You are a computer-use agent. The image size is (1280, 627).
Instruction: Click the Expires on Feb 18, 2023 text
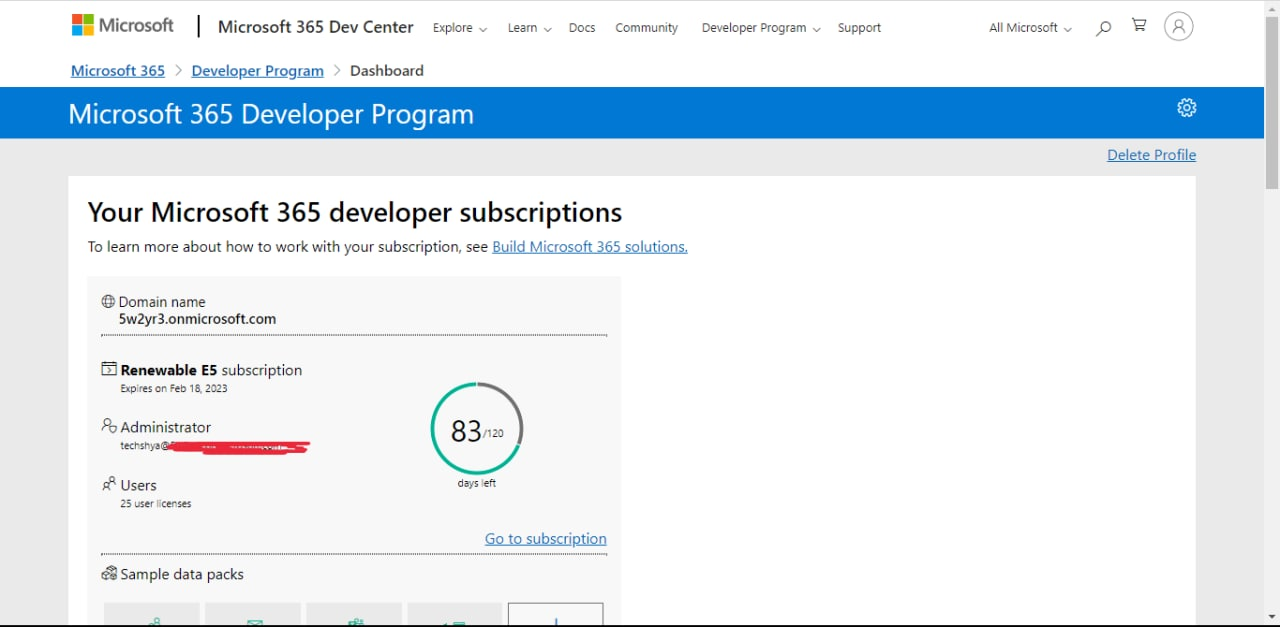pos(174,388)
